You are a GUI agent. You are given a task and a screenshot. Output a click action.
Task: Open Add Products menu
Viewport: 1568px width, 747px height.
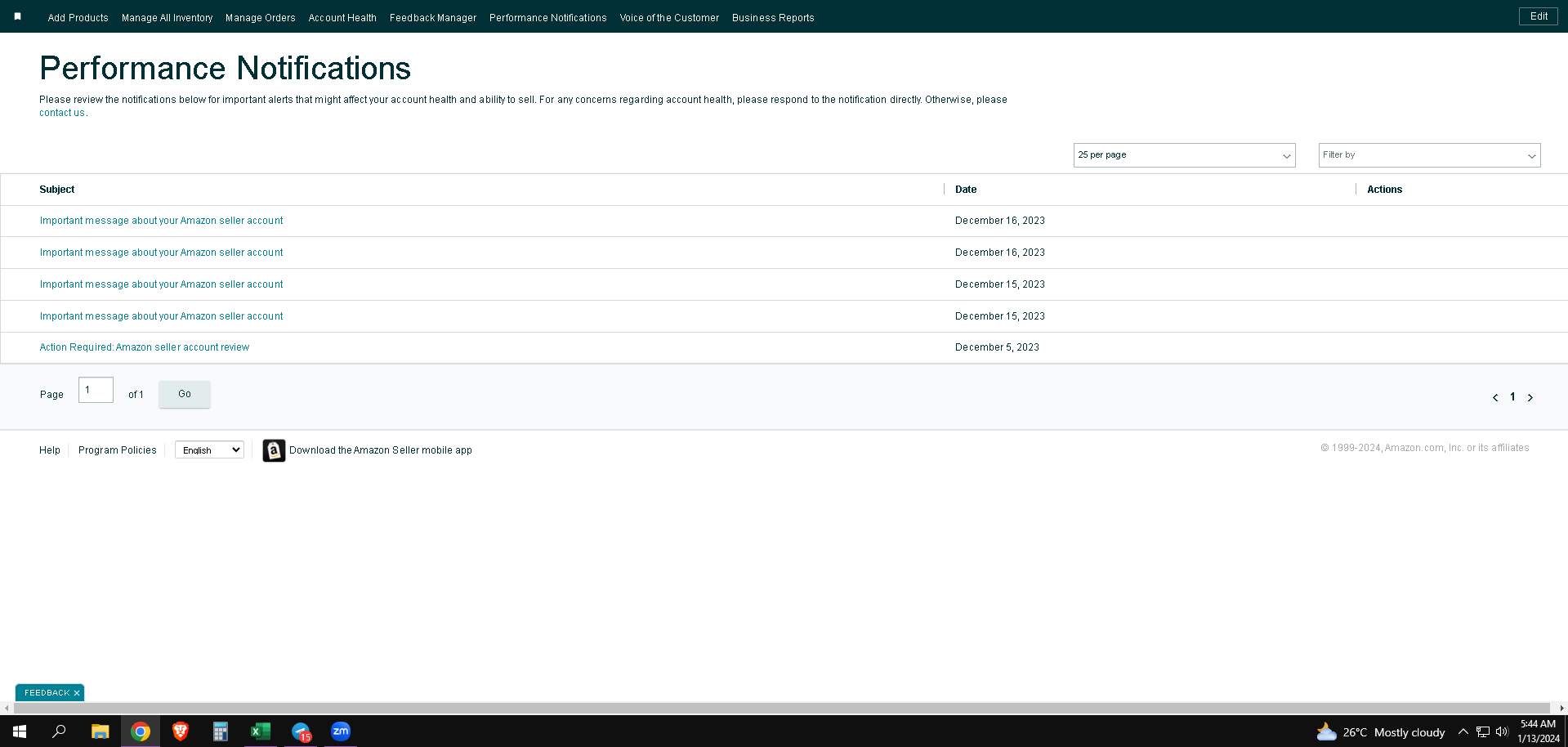click(78, 17)
